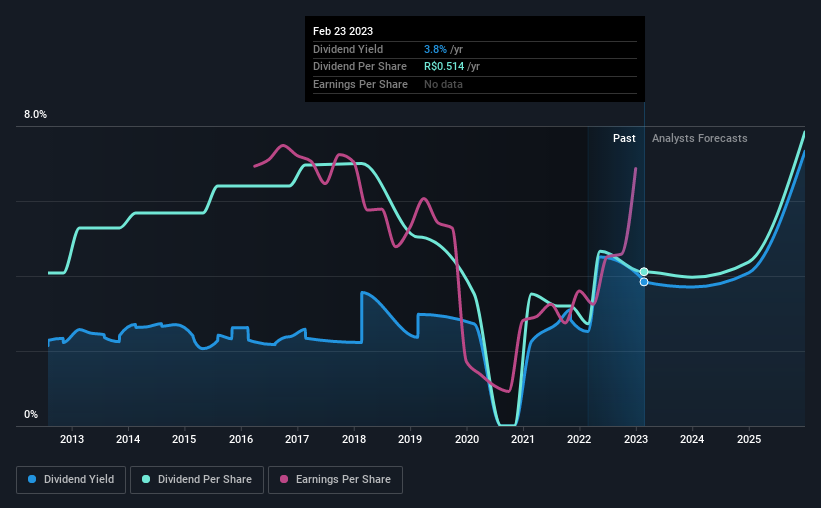Viewport: 821px width, 508px height.
Task: Click the 2025 x-axis year label
Action: (749, 439)
